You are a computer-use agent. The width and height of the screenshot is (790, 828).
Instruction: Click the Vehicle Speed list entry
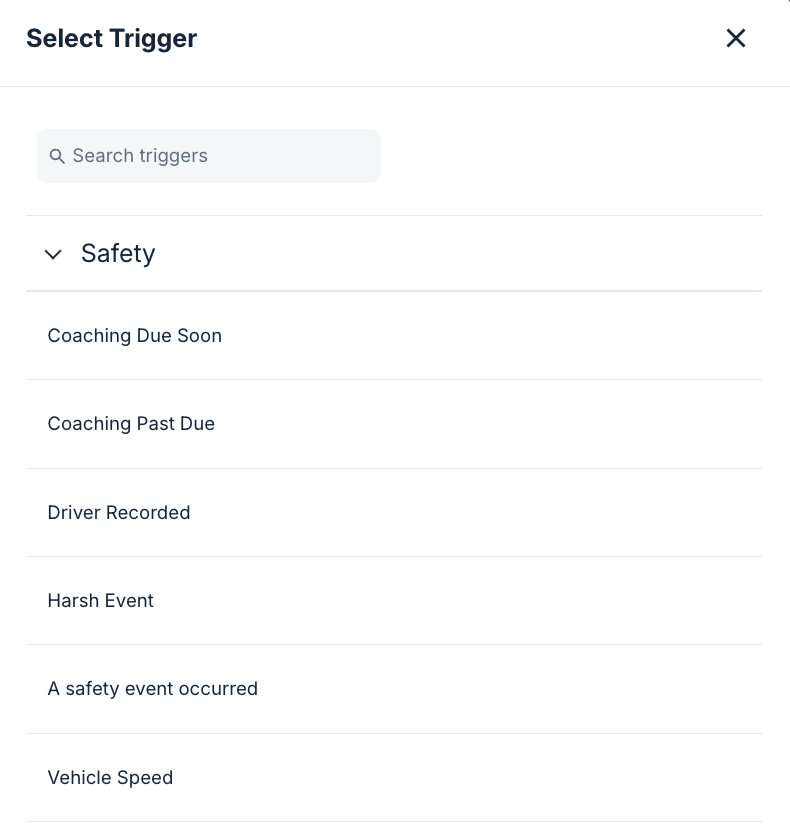pyautogui.click(x=393, y=778)
